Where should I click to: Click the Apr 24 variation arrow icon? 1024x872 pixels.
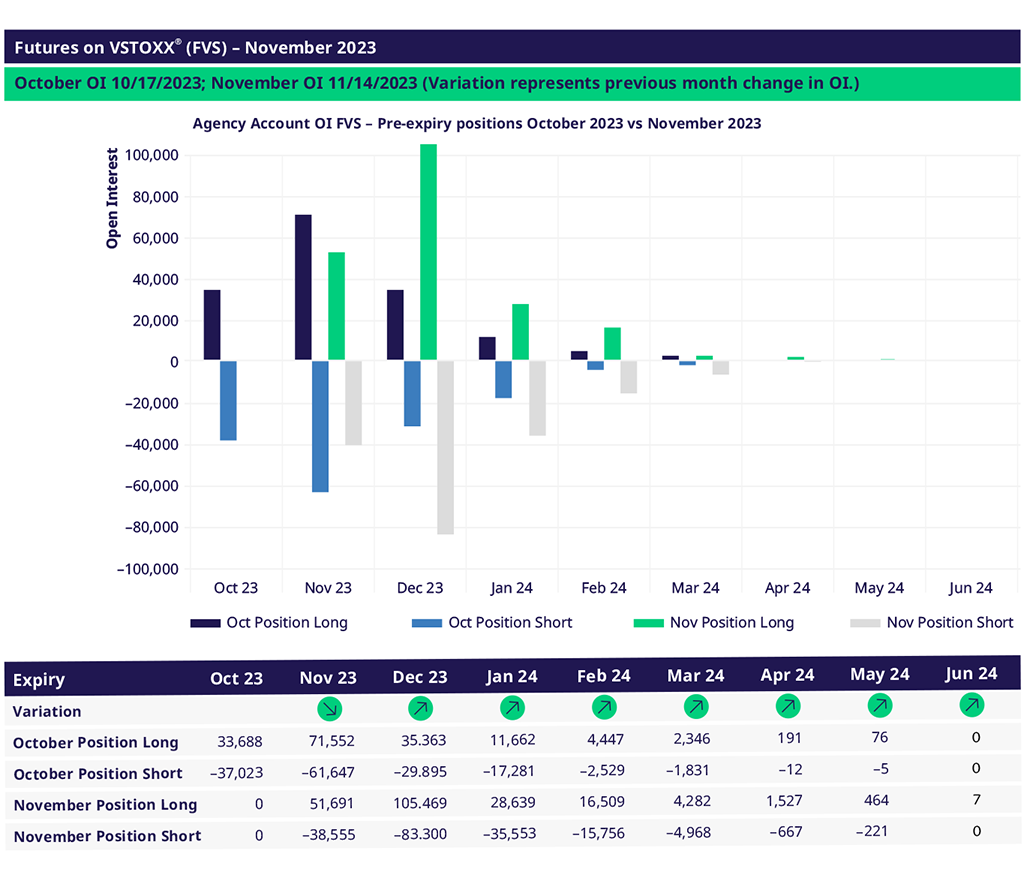(x=788, y=707)
